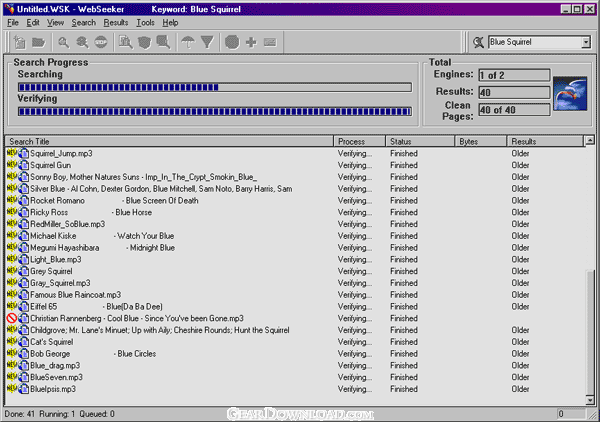Select the Gray_Squirrel.mp3 result title

point(60,283)
